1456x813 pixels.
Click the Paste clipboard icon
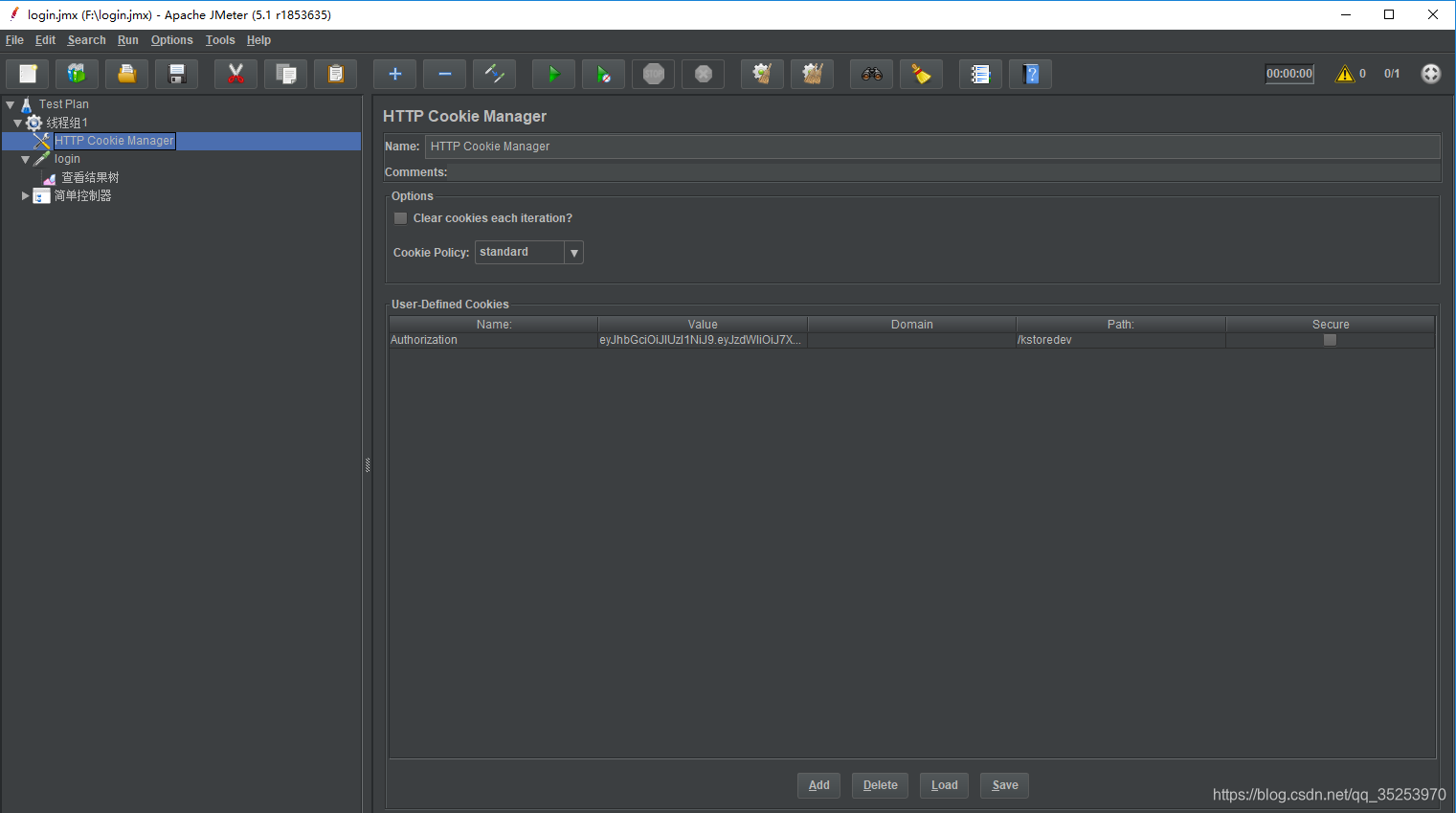point(335,74)
